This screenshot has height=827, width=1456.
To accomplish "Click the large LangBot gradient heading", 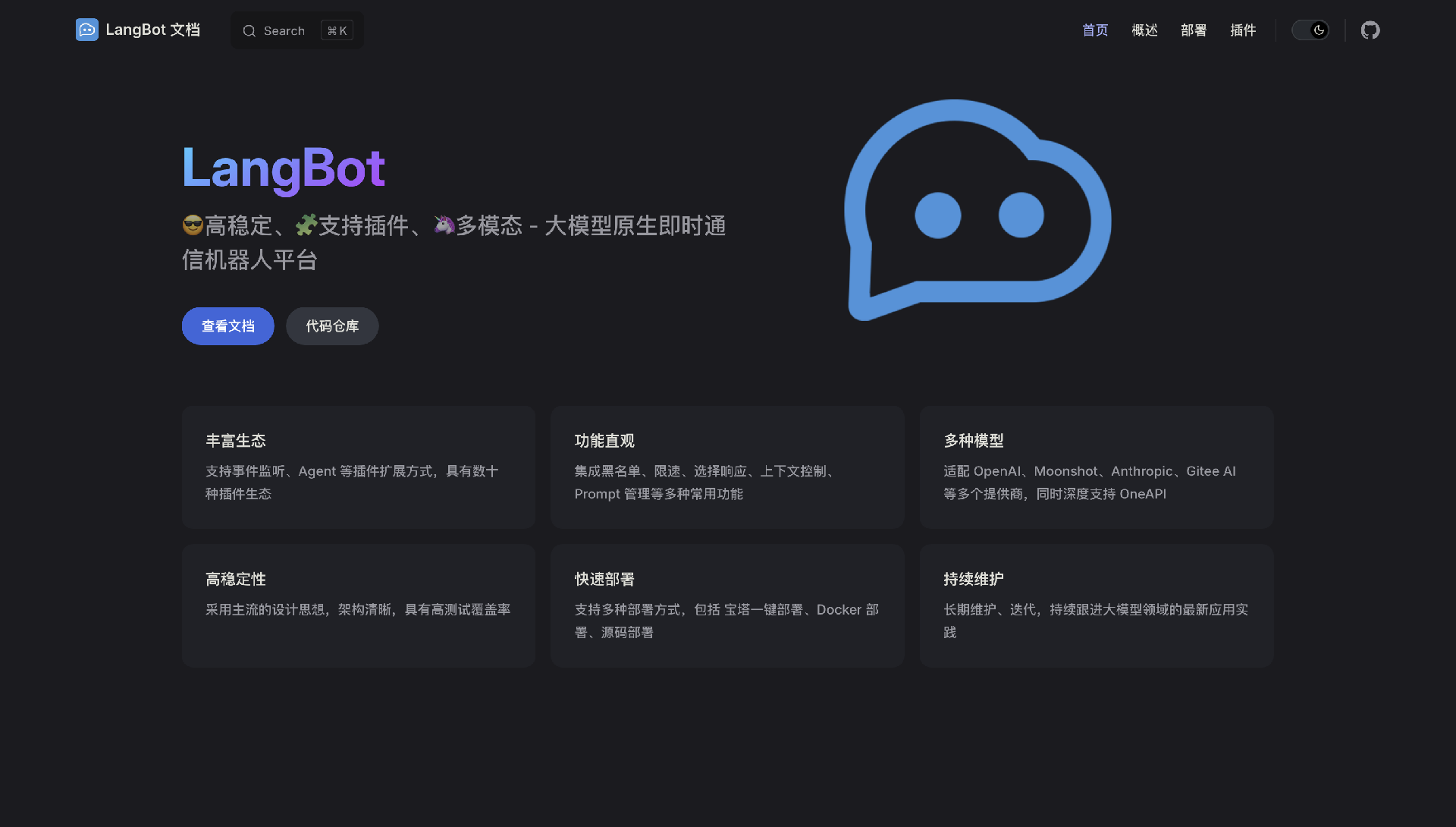I will 284,168.
